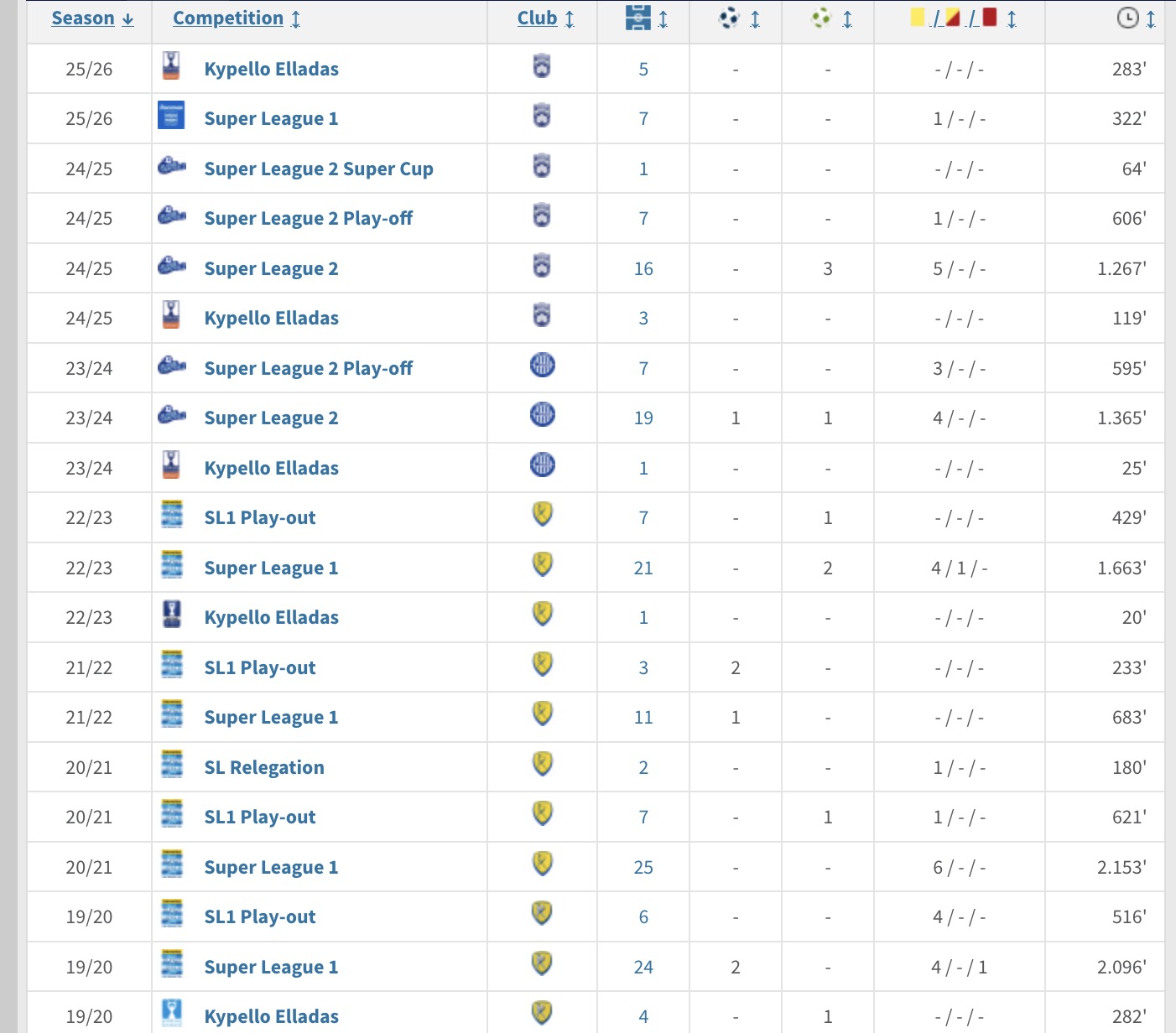Open 24/25 Super League 2 Play-off competition

point(308,218)
